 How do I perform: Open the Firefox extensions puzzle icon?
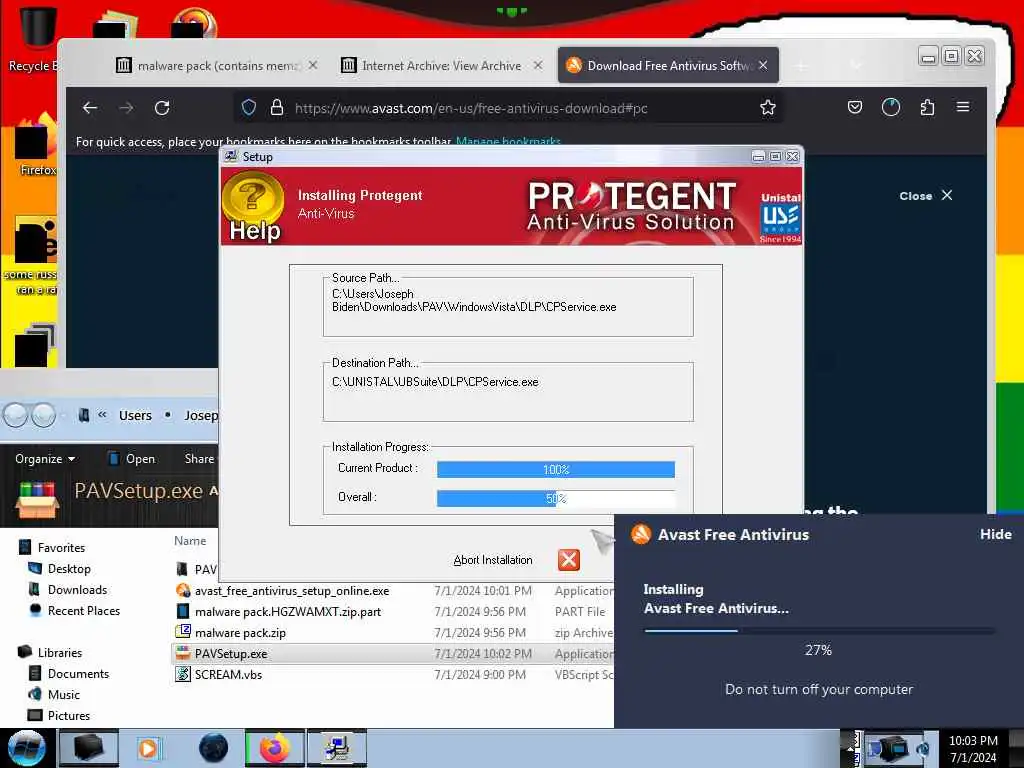(927, 107)
